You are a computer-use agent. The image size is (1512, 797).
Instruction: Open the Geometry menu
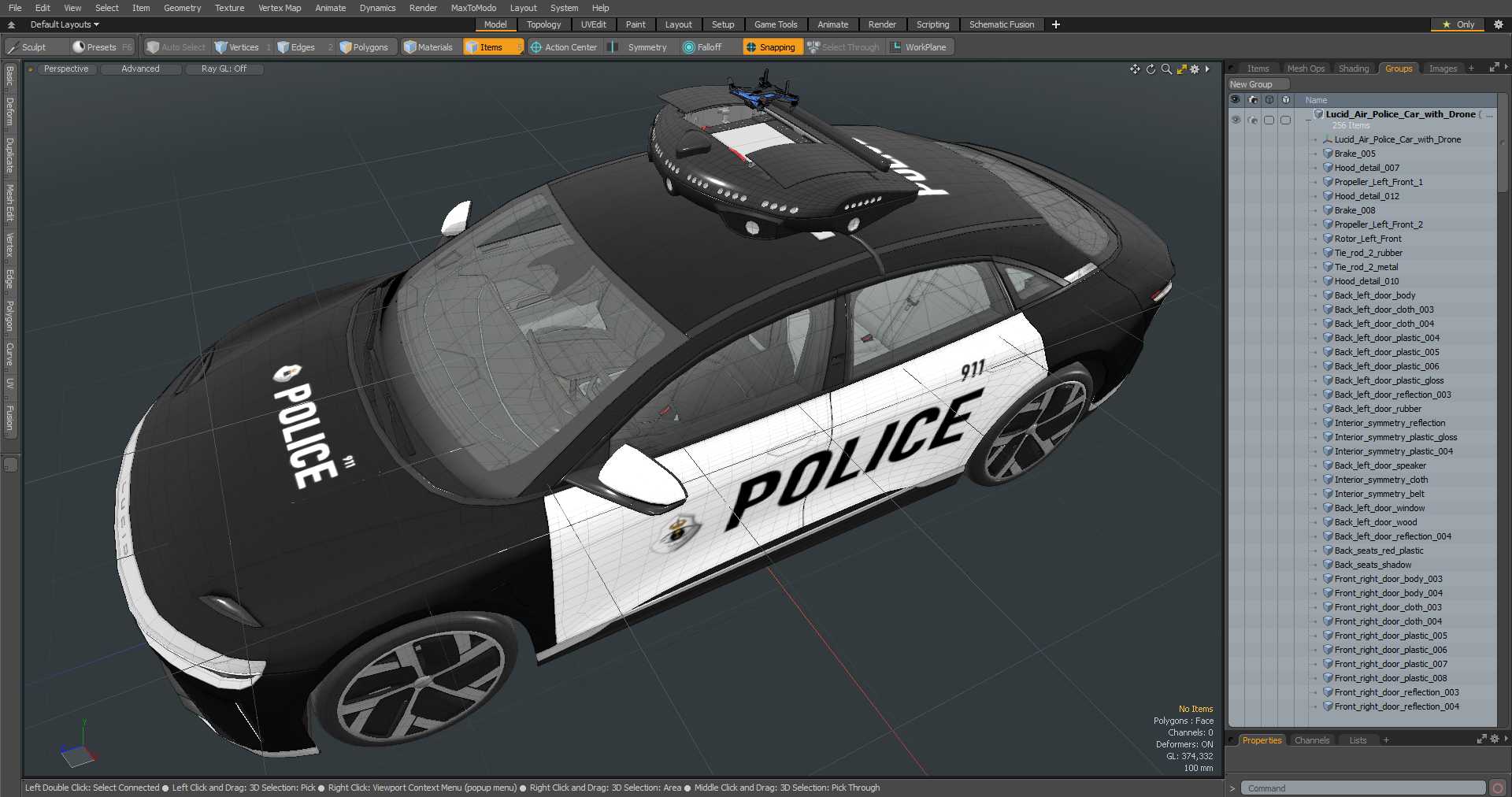coord(182,8)
